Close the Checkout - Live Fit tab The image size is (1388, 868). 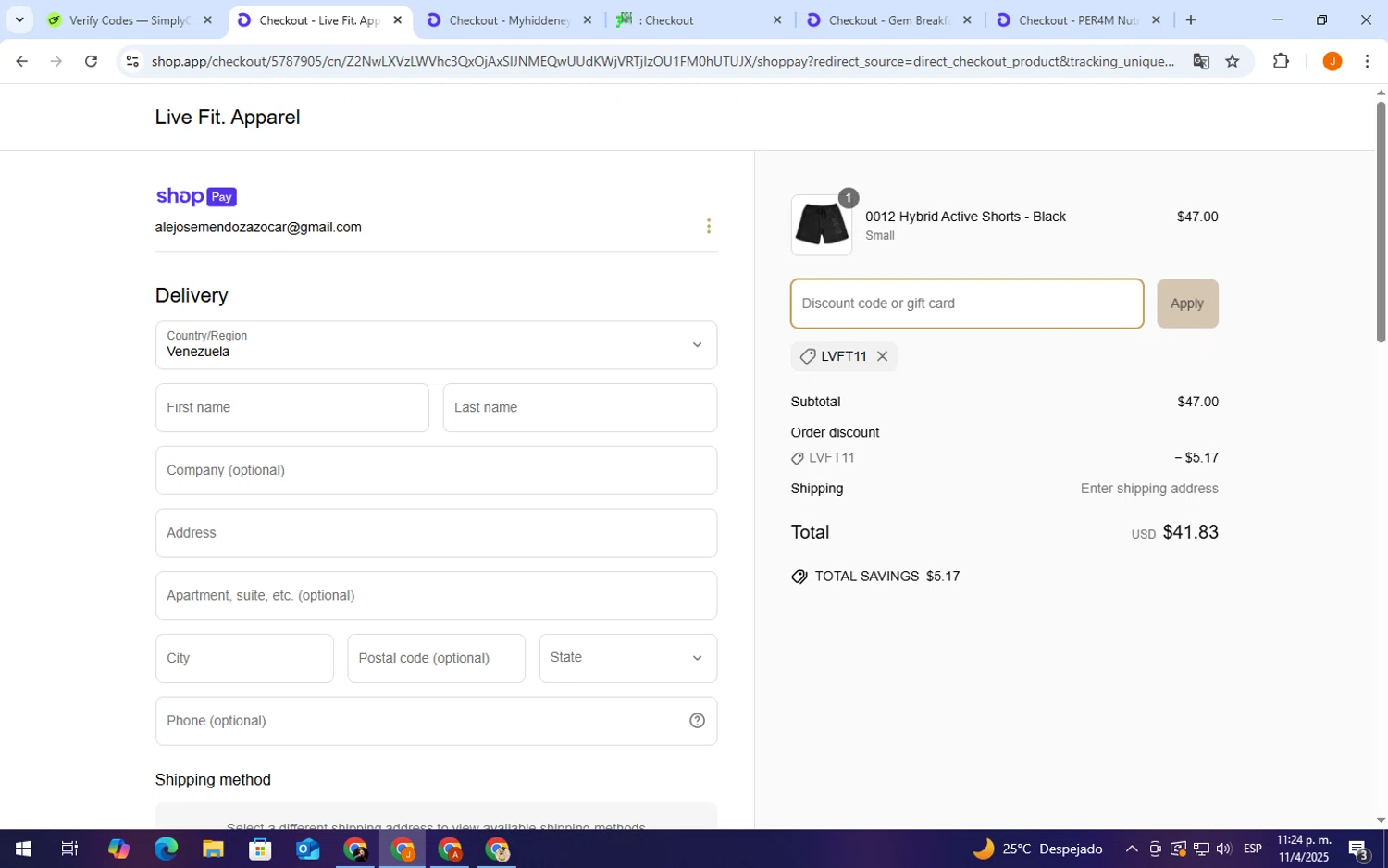pos(397,19)
